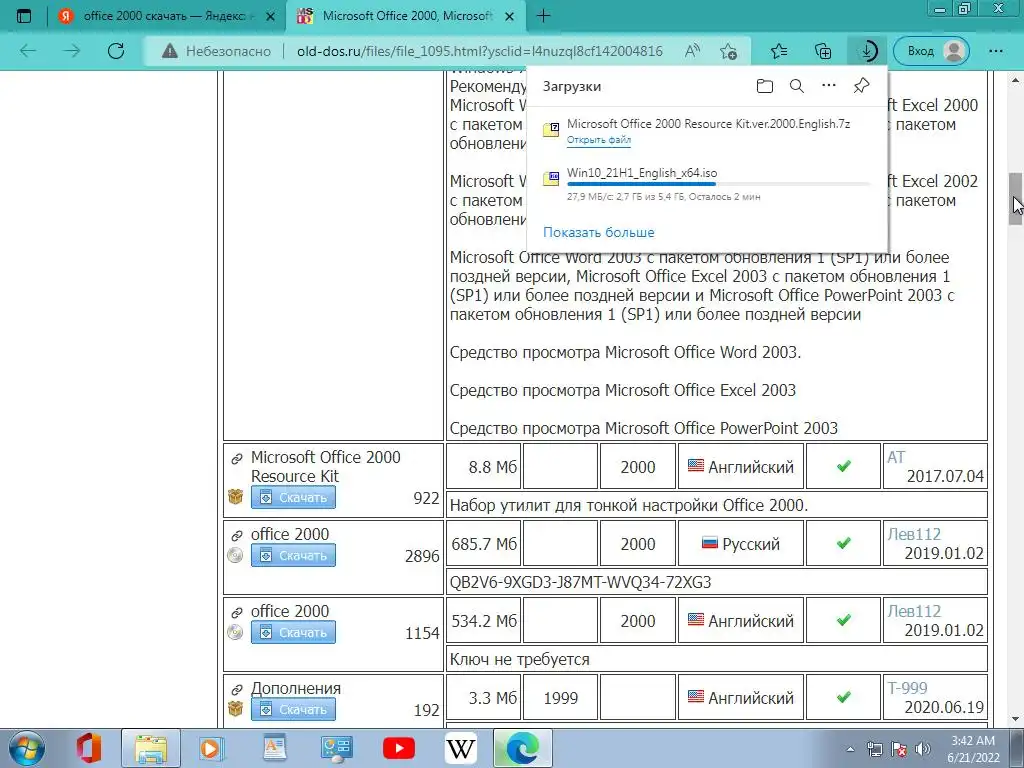
Task: Open browser settings and more menu
Action: [x=996, y=51]
